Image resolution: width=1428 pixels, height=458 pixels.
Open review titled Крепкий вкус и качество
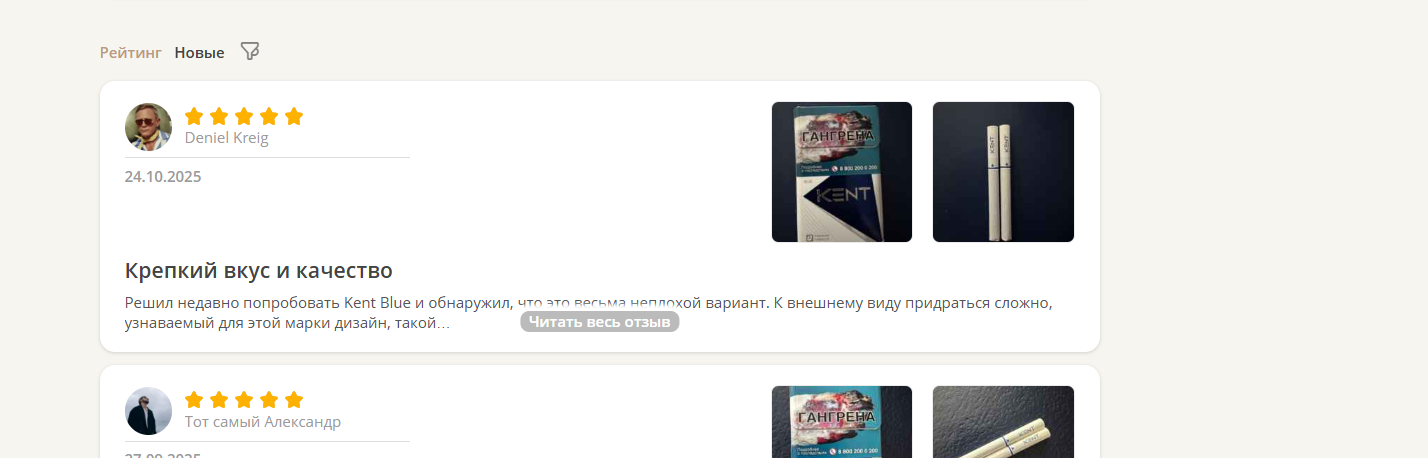[258, 271]
